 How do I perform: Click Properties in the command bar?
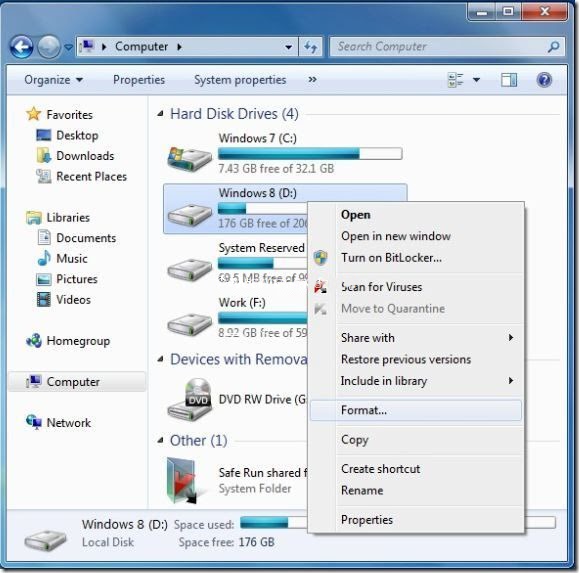(x=139, y=80)
